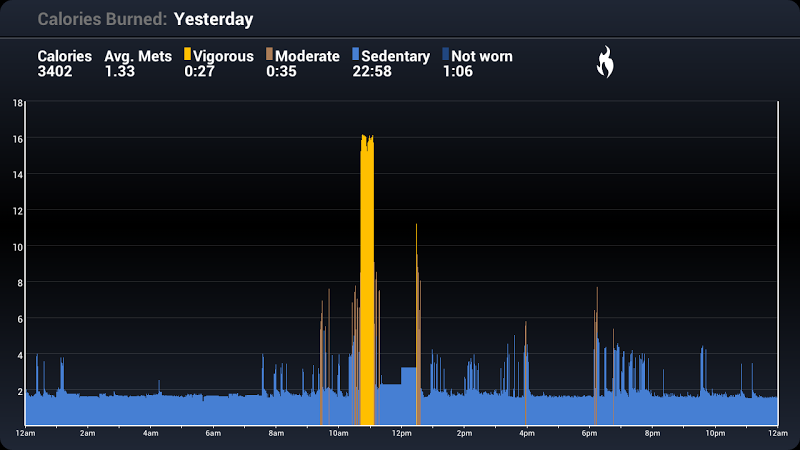Select the Moderate 0:35 duration value
The image size is (800, 450).
(x=283, y=72)
